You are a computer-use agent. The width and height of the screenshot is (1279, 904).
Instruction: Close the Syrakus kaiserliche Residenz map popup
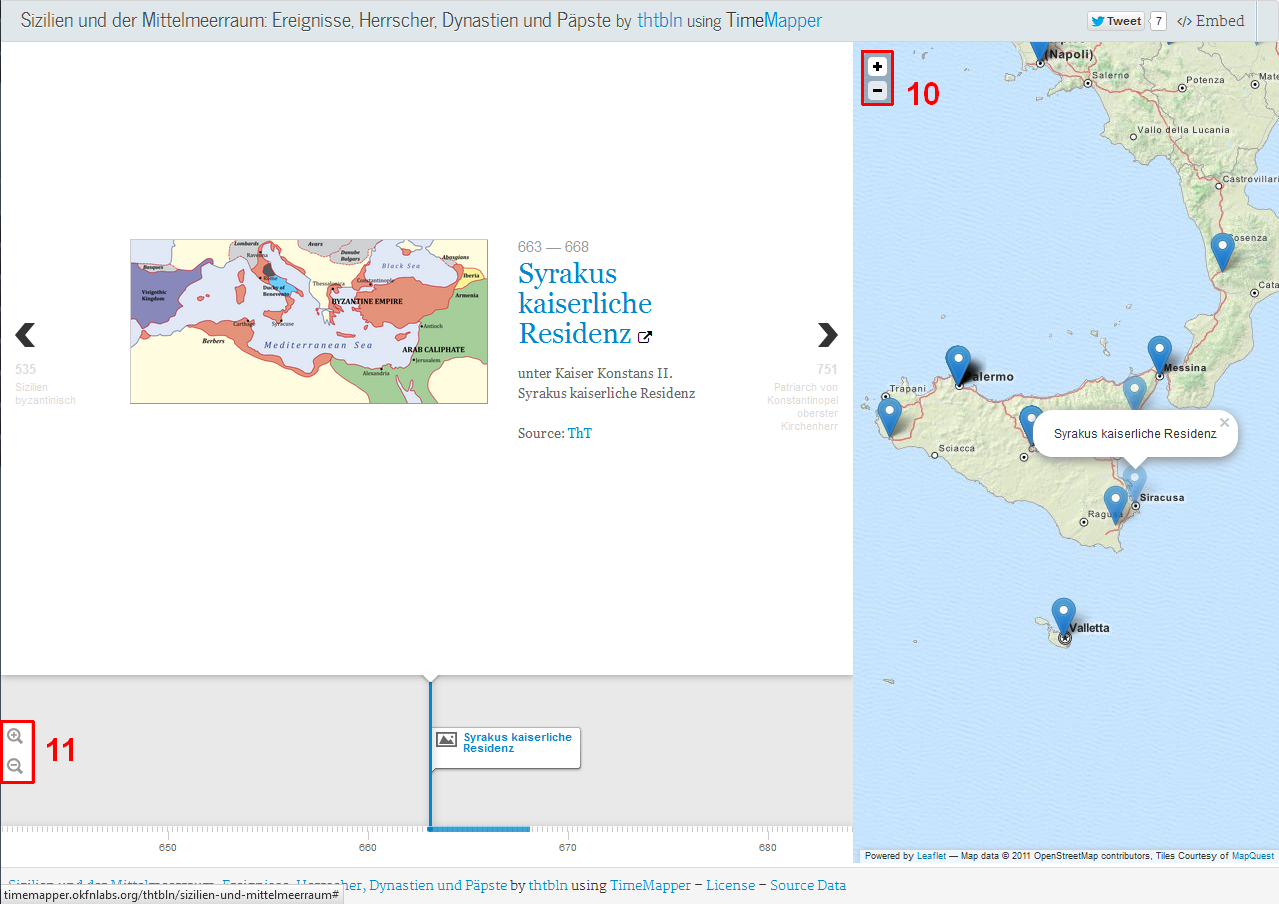(1224, 422)
